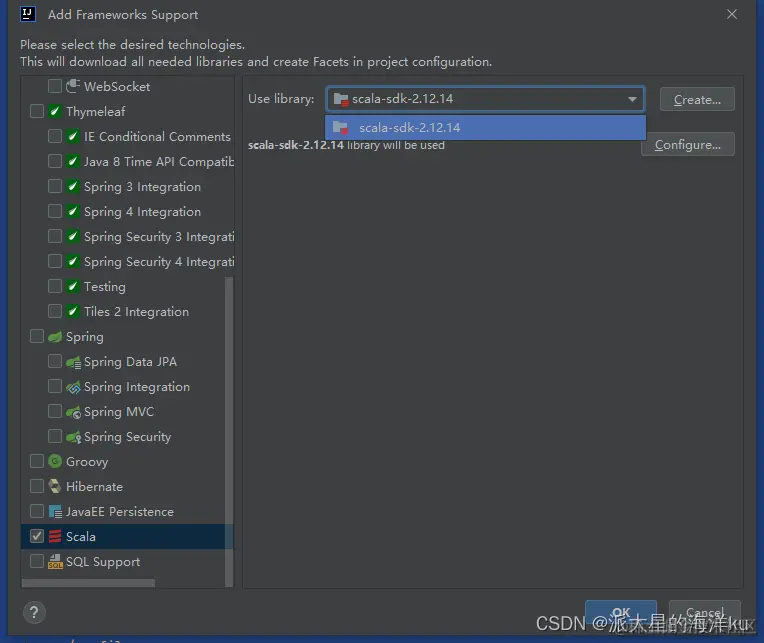
Task: Check the IE Conditional Comments checkbox
Action: pos(55,136)
